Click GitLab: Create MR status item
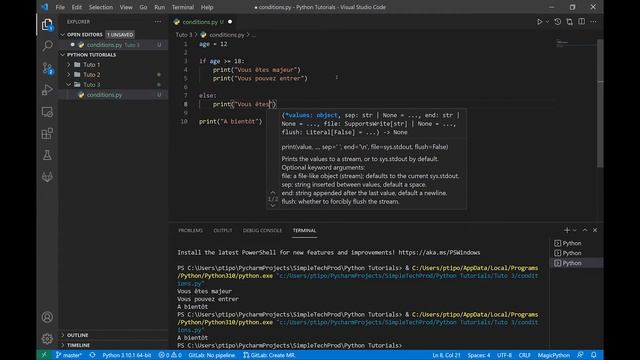Viewport: 640px width, 360px height. 269,355
